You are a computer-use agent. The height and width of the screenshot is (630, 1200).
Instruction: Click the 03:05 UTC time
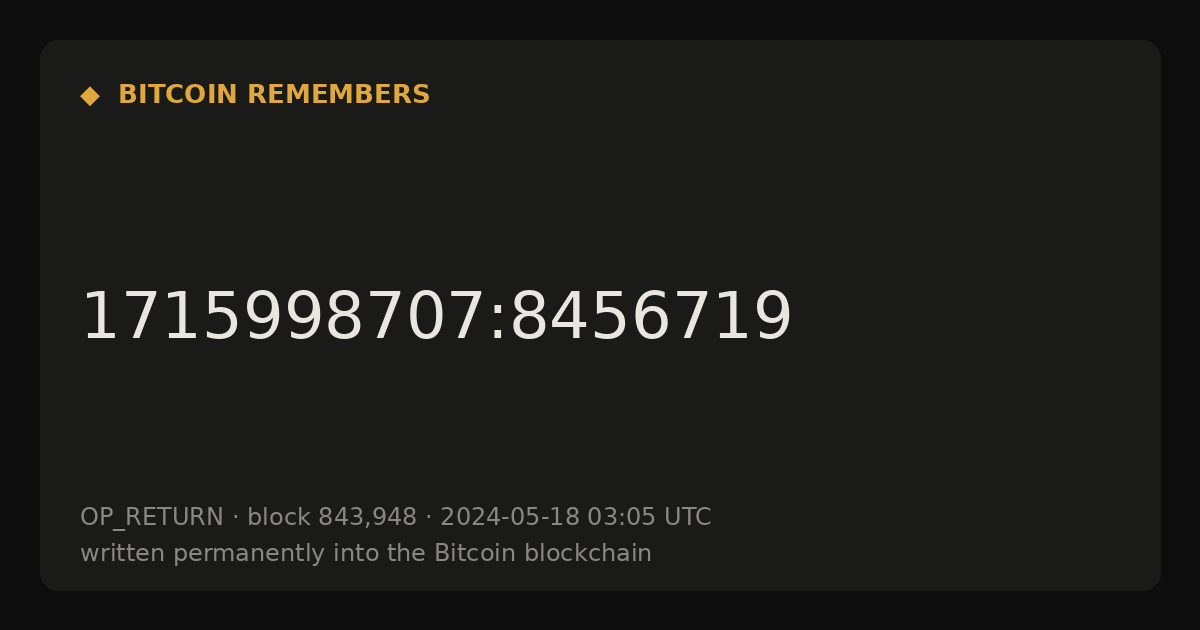click(x=649, y=518)
